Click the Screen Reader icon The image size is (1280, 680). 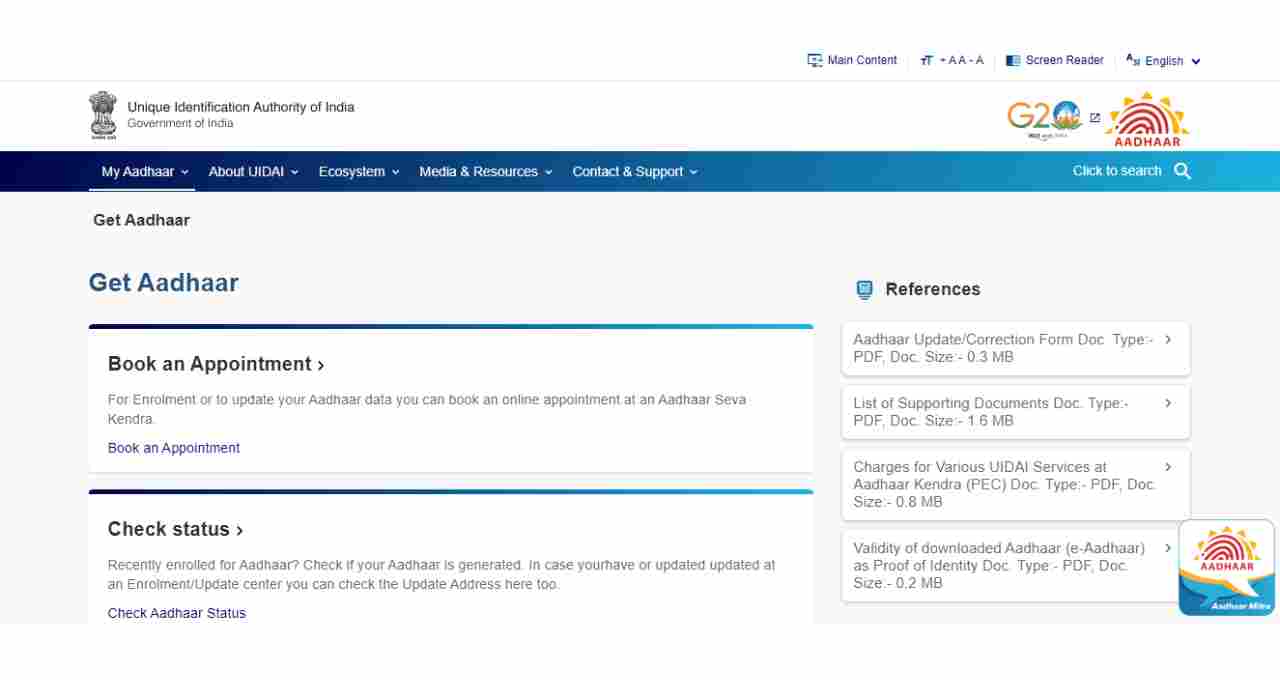1013,61
